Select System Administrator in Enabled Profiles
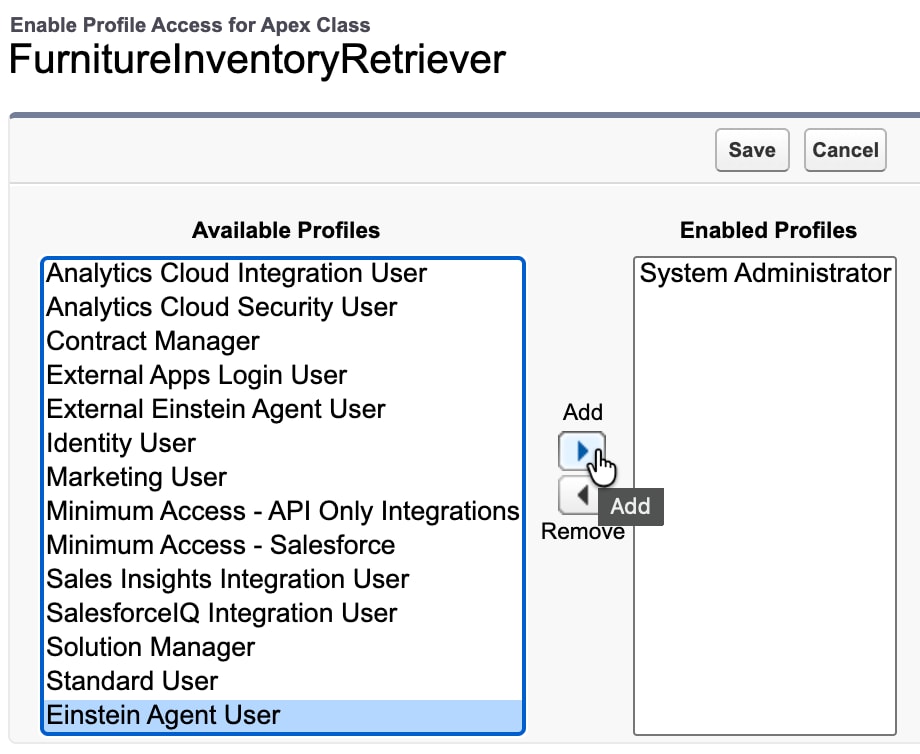 click(x=765, y=273)
